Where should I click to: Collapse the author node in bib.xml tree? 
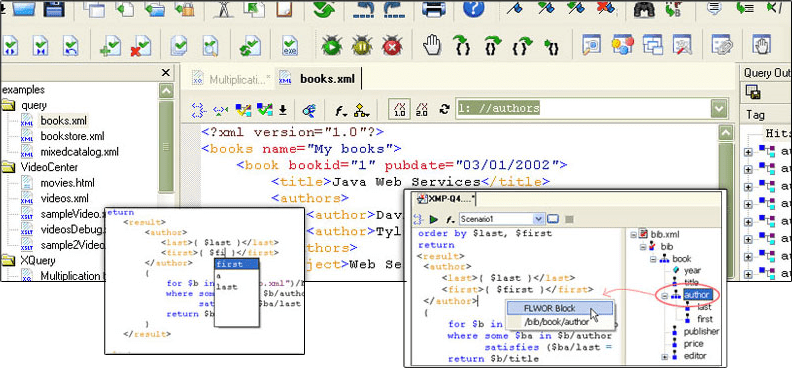tap(665, 296)
